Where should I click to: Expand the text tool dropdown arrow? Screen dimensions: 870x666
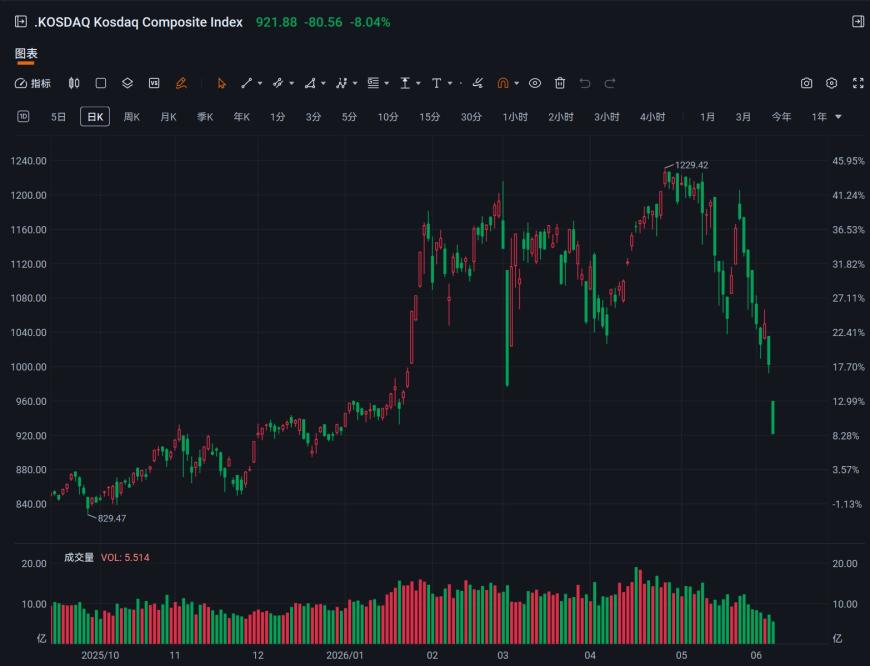point(449,83)
